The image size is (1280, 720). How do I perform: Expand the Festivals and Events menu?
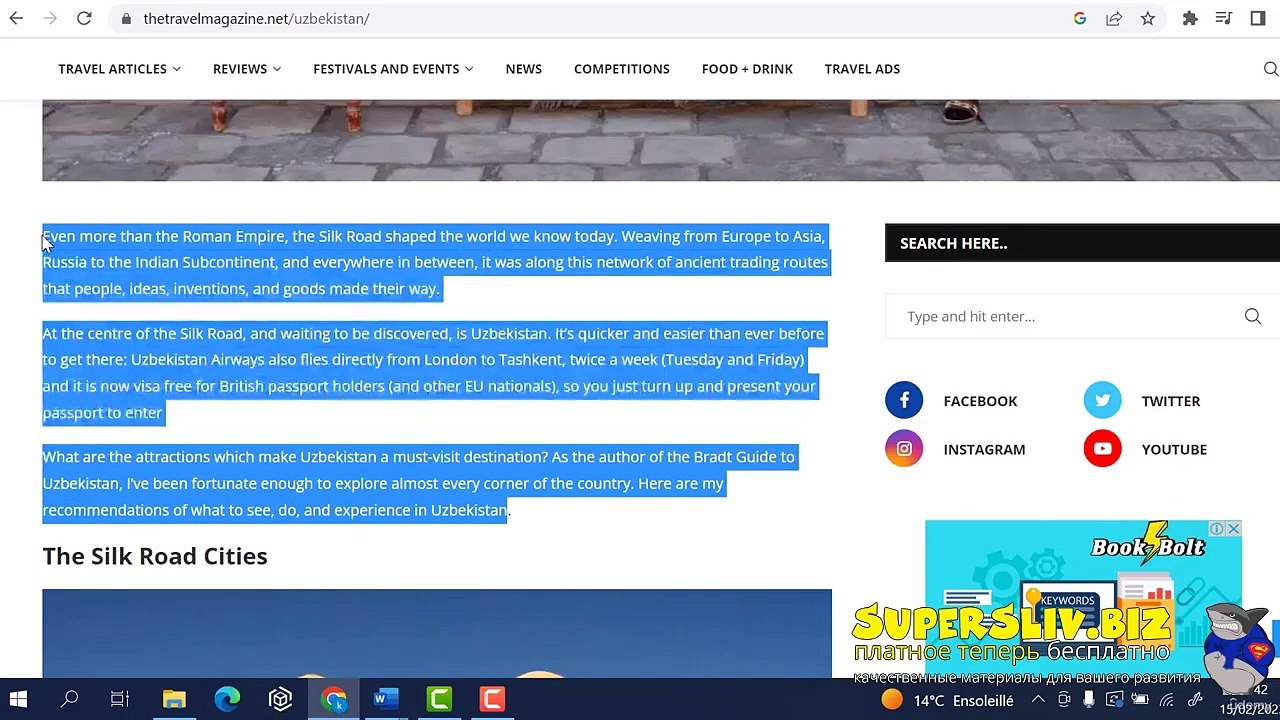(x=393, y=69)
